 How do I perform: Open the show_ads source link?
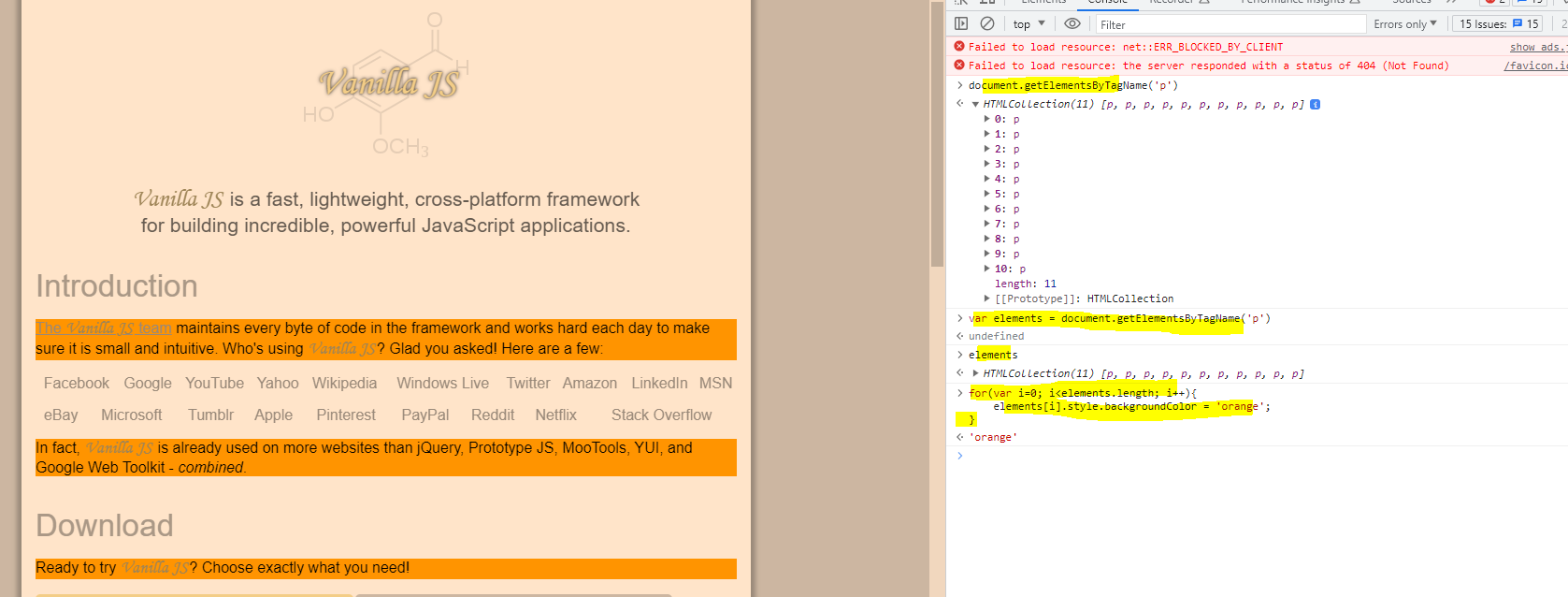(x=1537, y=47)
